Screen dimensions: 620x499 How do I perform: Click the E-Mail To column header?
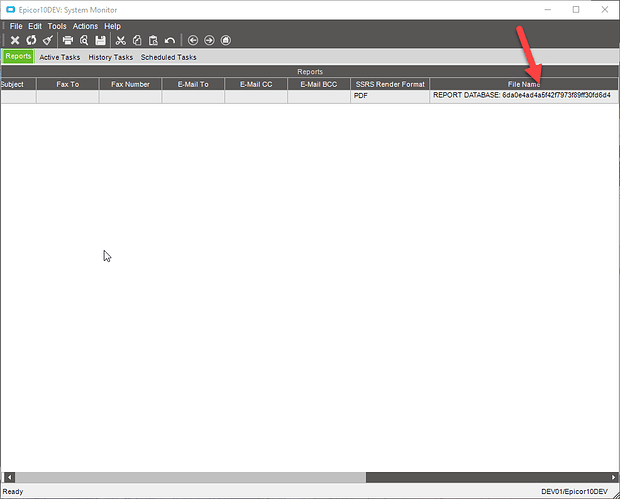pyautogui.click(x=193, y=84)
